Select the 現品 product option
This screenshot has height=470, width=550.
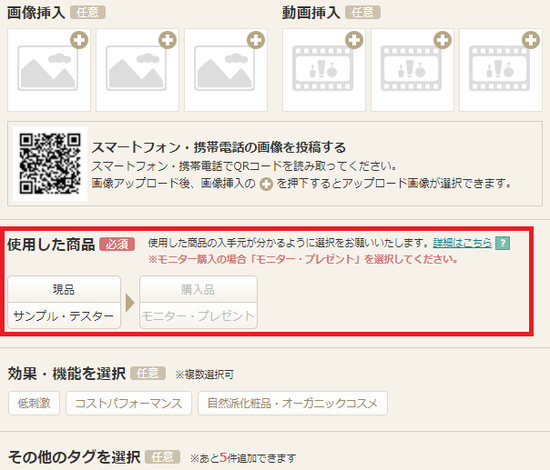[x=64, y=289]
